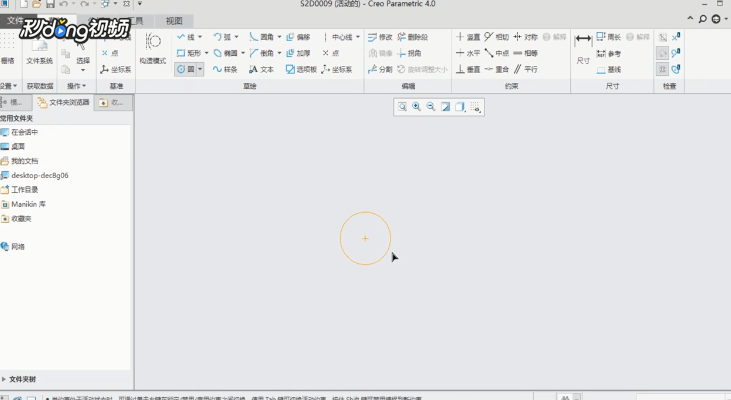Expand the 椭圆 tool dropdown arrow
The width and height of the screenshot is (731, 400).
coord(243,53)
